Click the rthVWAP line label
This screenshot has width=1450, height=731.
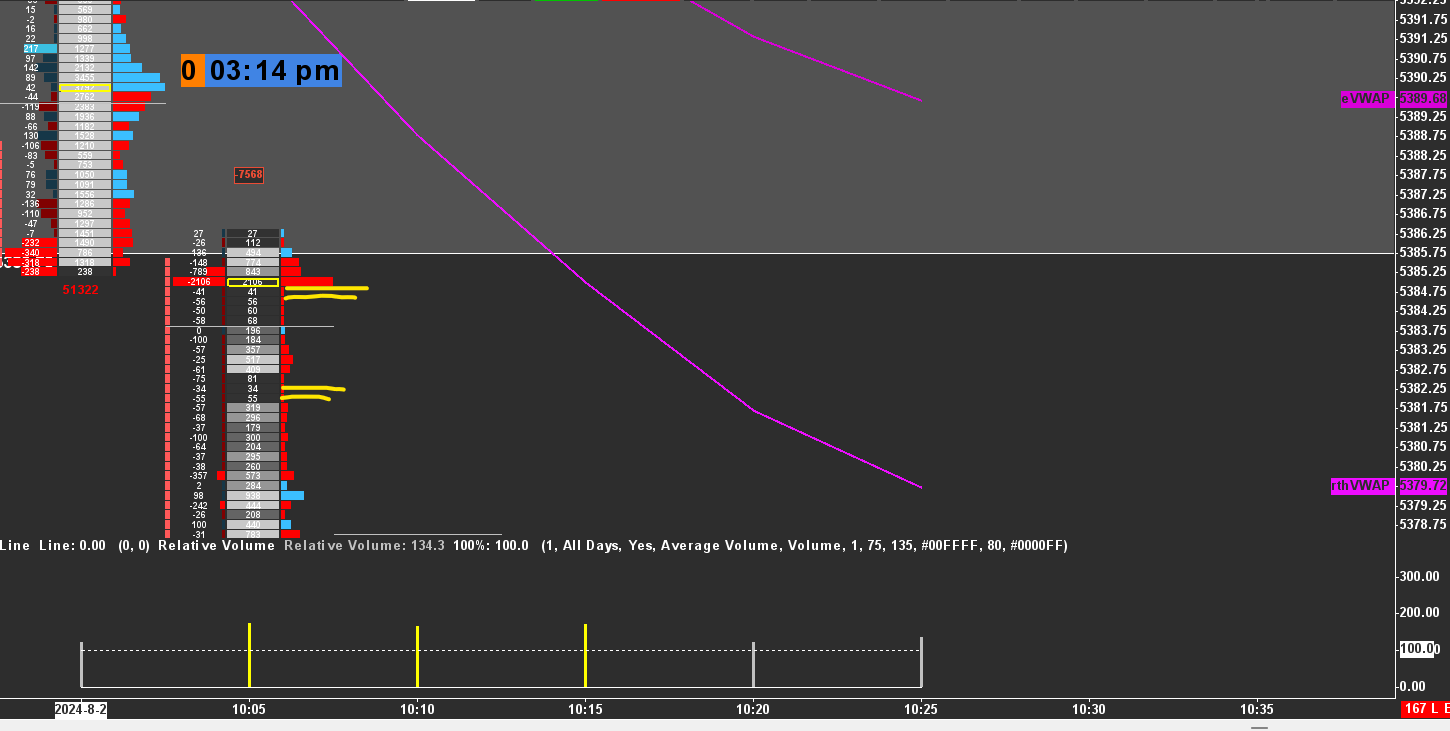[x=1362, y=486]
